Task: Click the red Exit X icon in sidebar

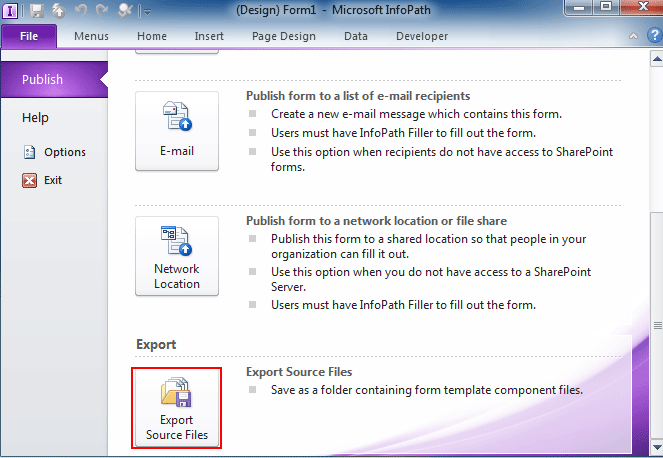Action: click(29, 181)
